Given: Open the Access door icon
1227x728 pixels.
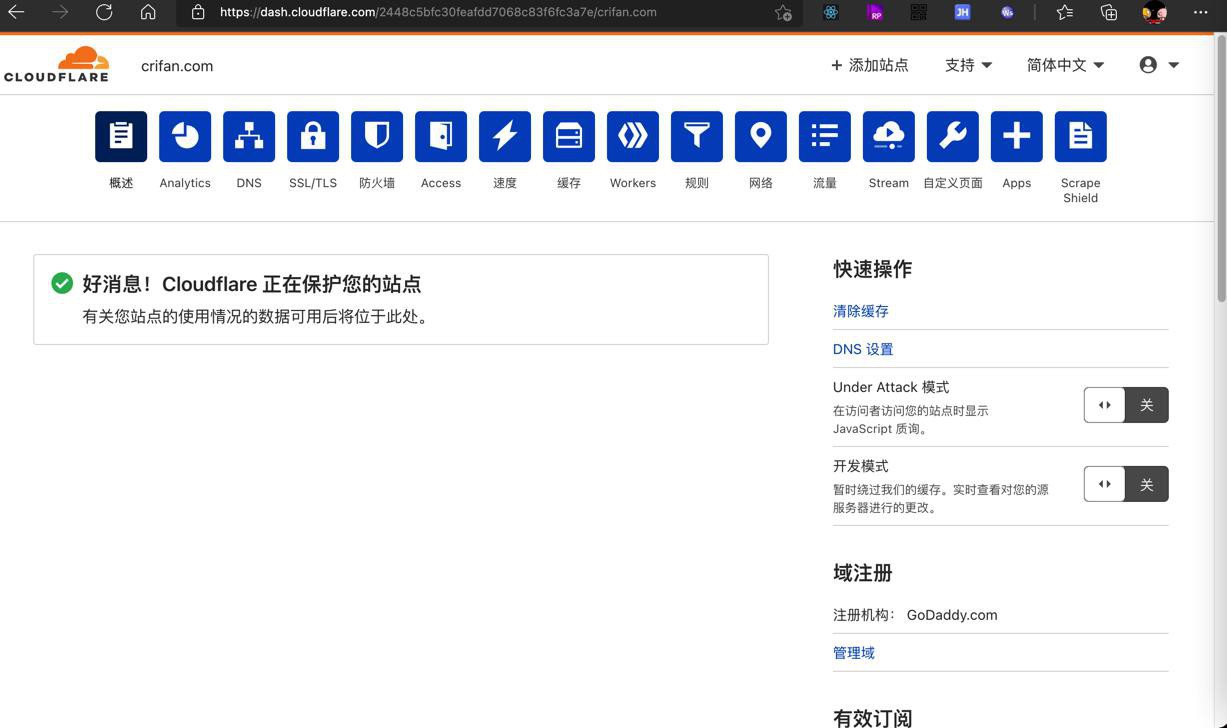Looking at the screenshot, I should point(441,136).
